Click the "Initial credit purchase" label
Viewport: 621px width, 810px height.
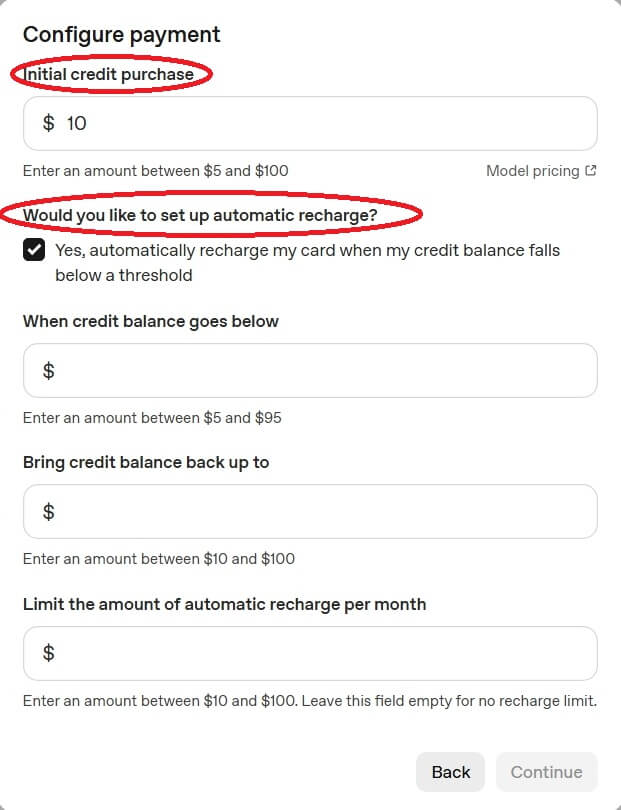click(109, 74)
